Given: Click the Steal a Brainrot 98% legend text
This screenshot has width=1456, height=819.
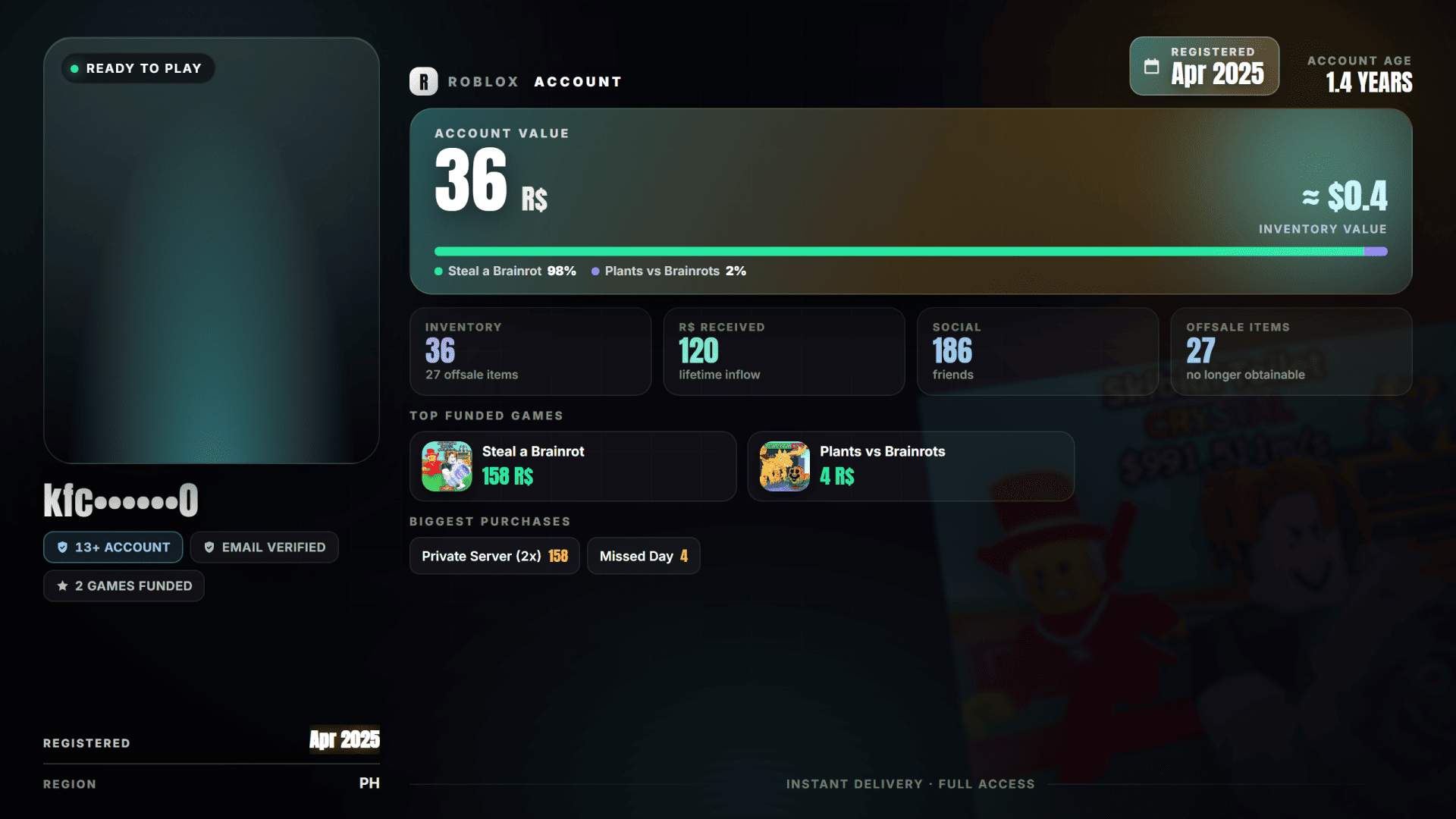Looking at the screenshot, I should pos(512,271).
